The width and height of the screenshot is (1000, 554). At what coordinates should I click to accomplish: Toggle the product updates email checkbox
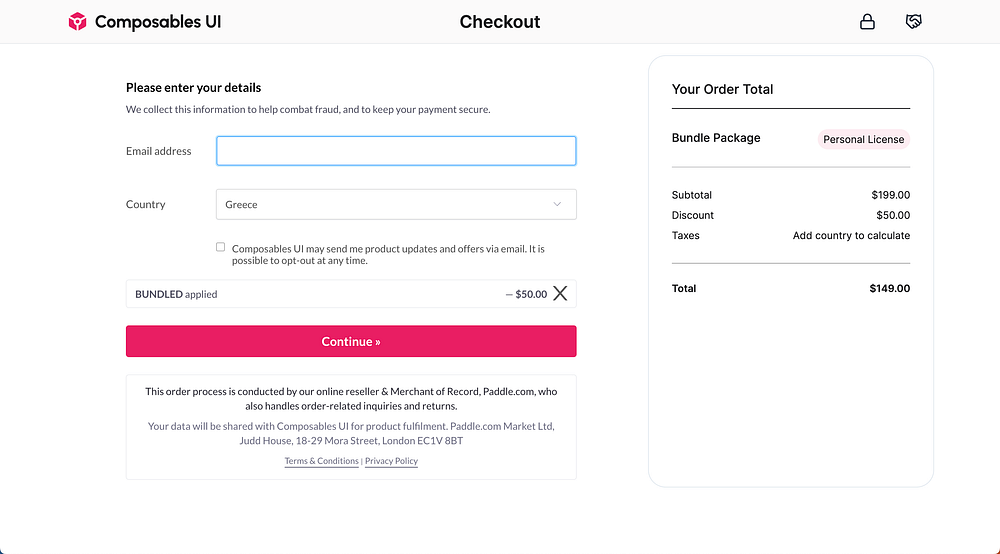[221, 247]
